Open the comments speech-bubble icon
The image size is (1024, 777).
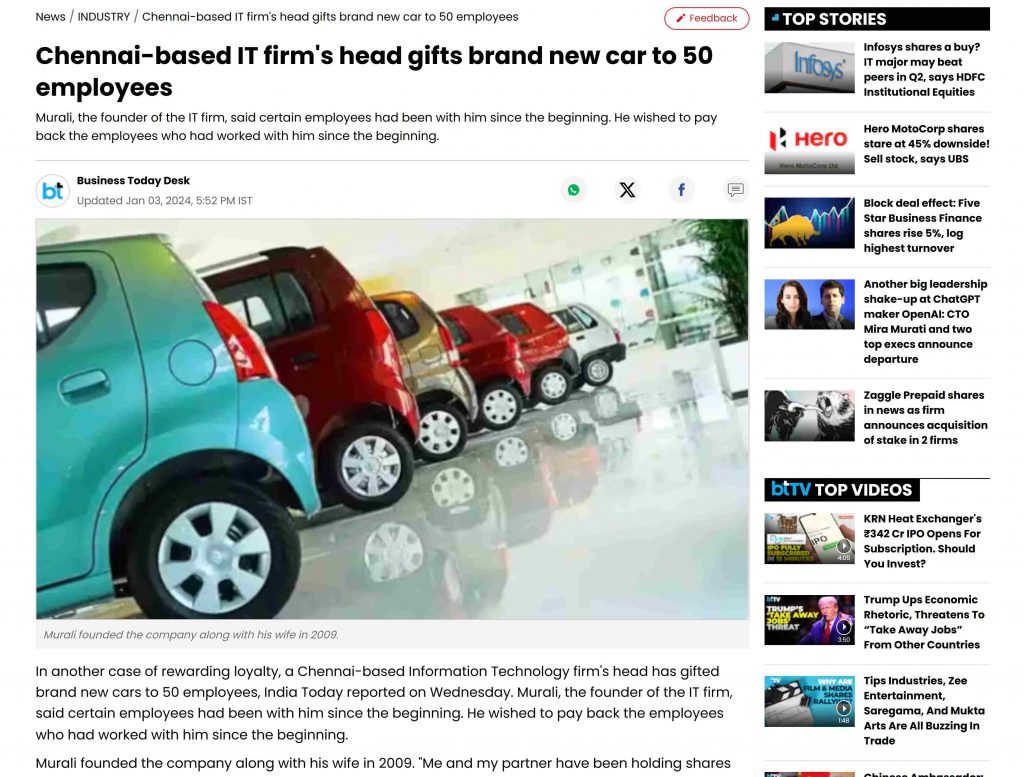pyautogui.click(x=735, y=190)
